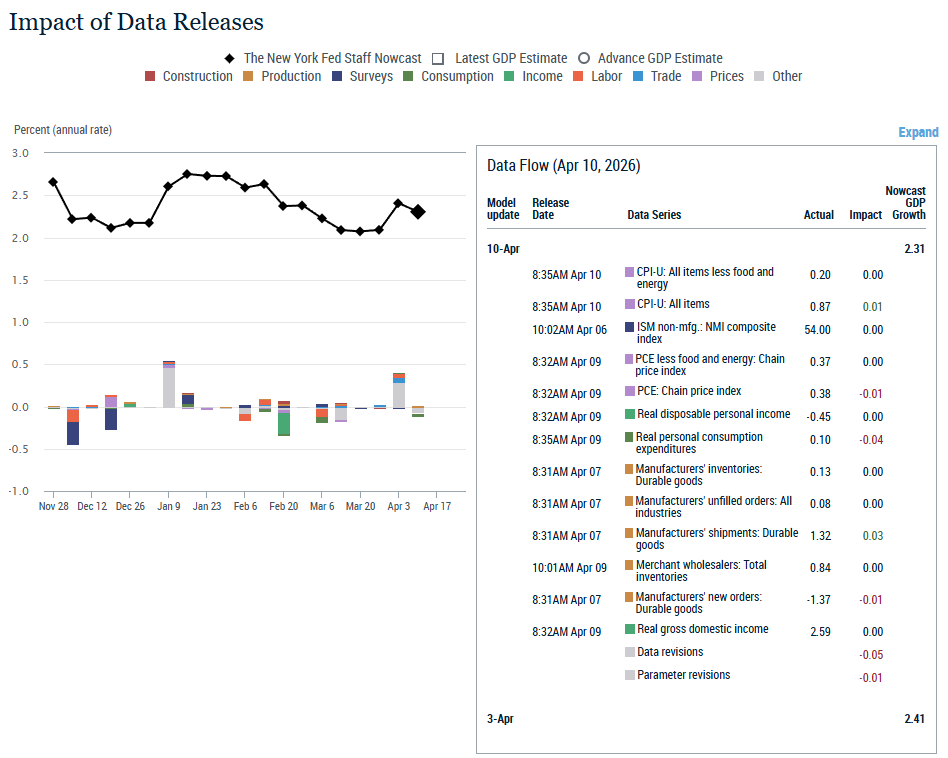This screenshot has height=758, width=948.
Task: Collapse the 10-Apr model update row
Action: [x=503, y=249]
